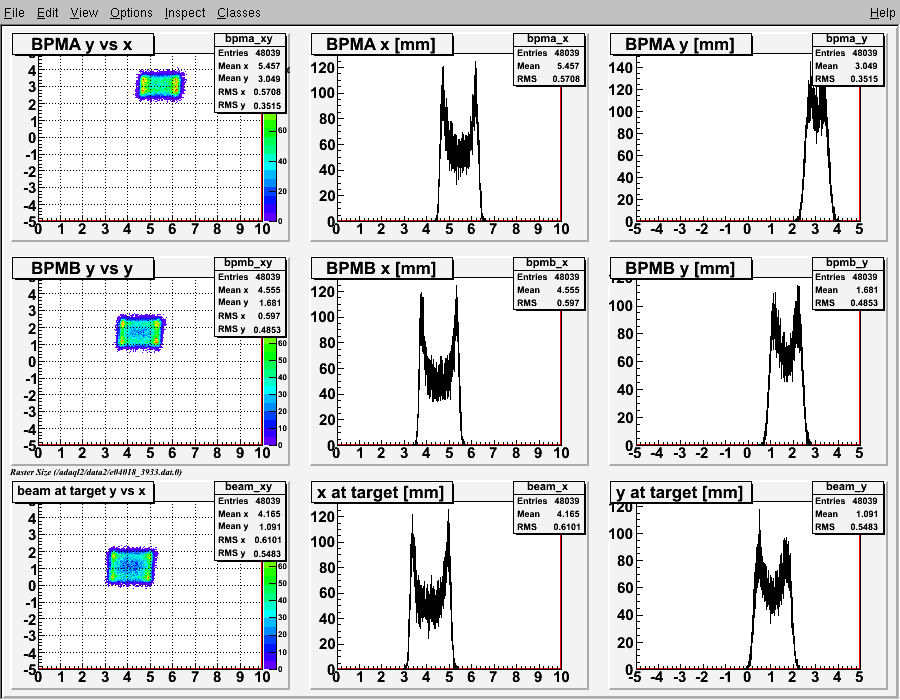
Task: Click 'RMS 0.5708' in bpma_x stats
Action: click(x=548, y=79)
